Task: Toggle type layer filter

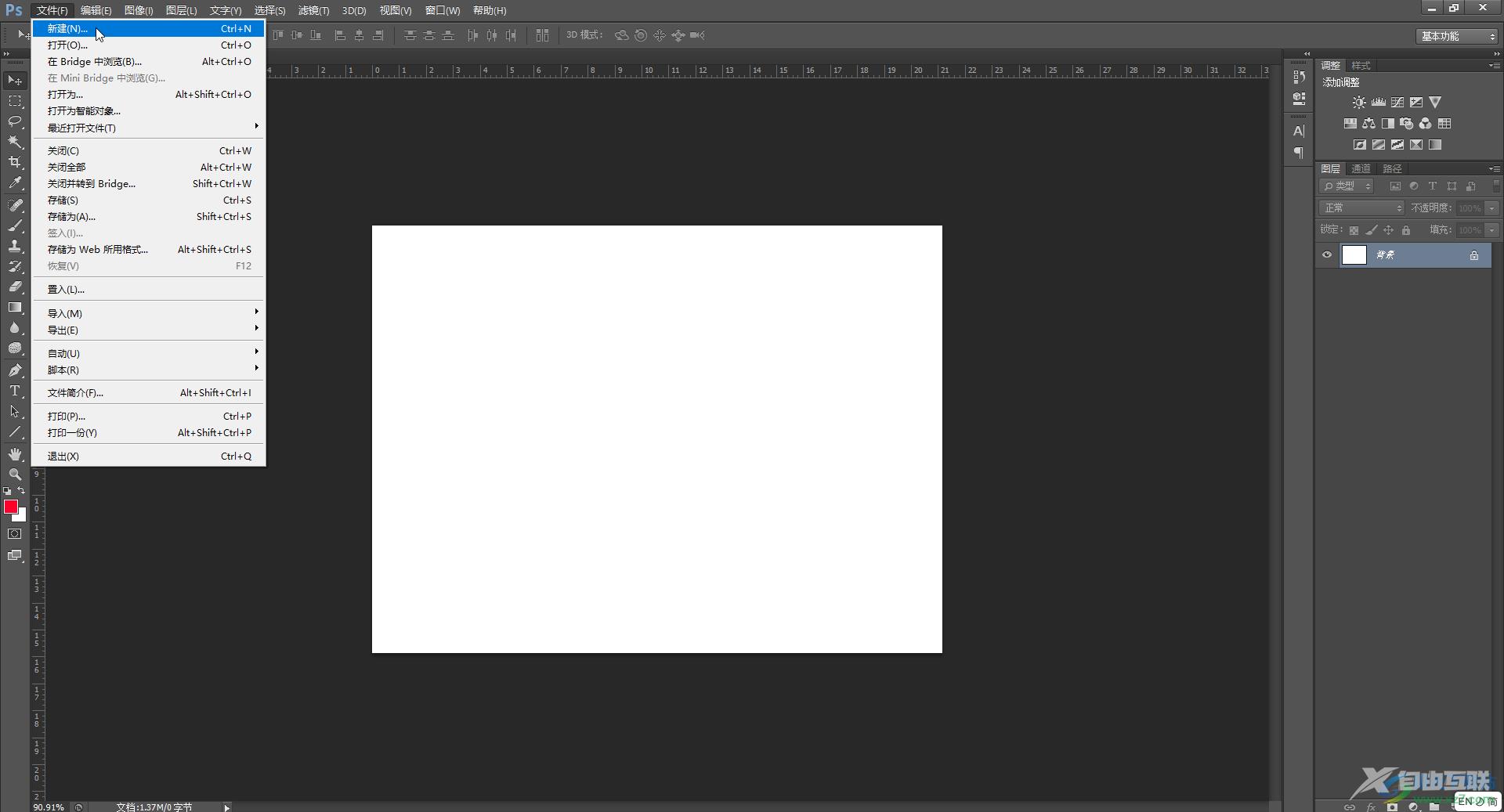Action: point(1433,186)
